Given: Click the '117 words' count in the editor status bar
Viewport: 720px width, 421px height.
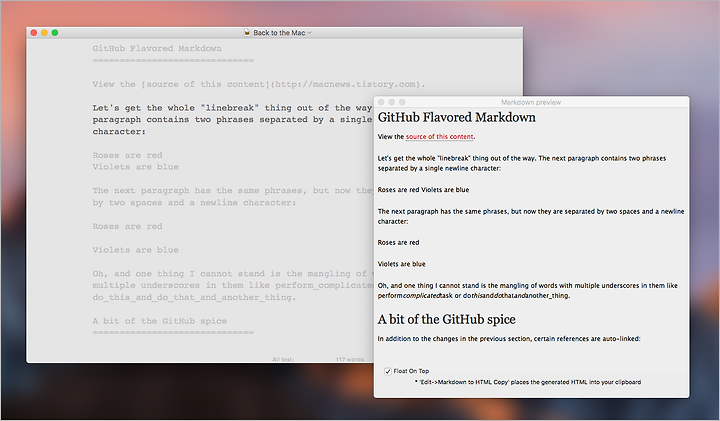Looking at the screenshot, I should pyautogui.click(x=350, y=359).
